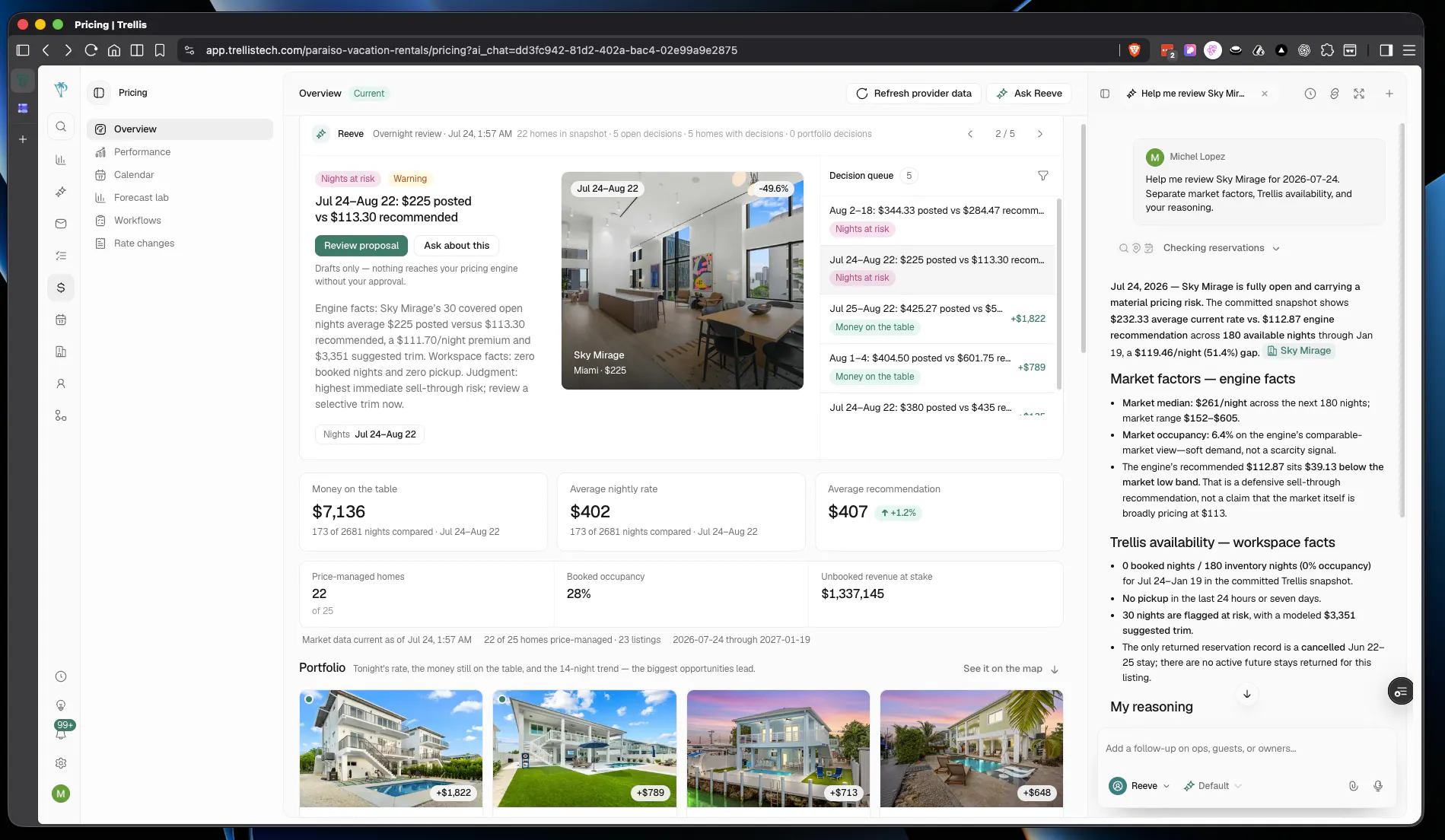Click the microphone voice input icon

click(x=1378, y=786)
